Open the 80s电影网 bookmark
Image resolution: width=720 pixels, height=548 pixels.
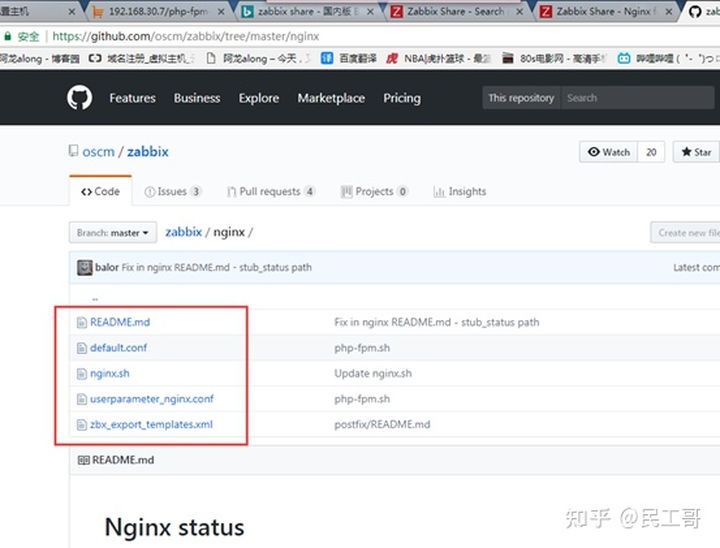click(x=554, y=58)
